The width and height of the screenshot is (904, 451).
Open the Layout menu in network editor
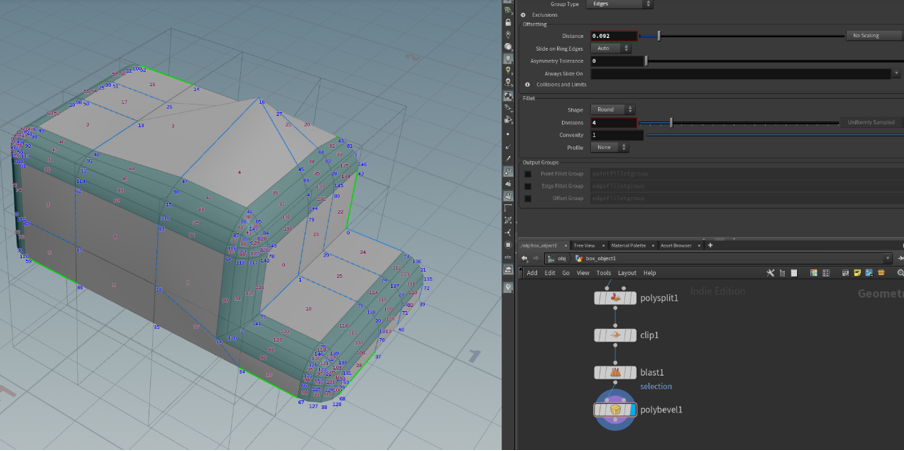pyautogui.click(x=626, y=272)
